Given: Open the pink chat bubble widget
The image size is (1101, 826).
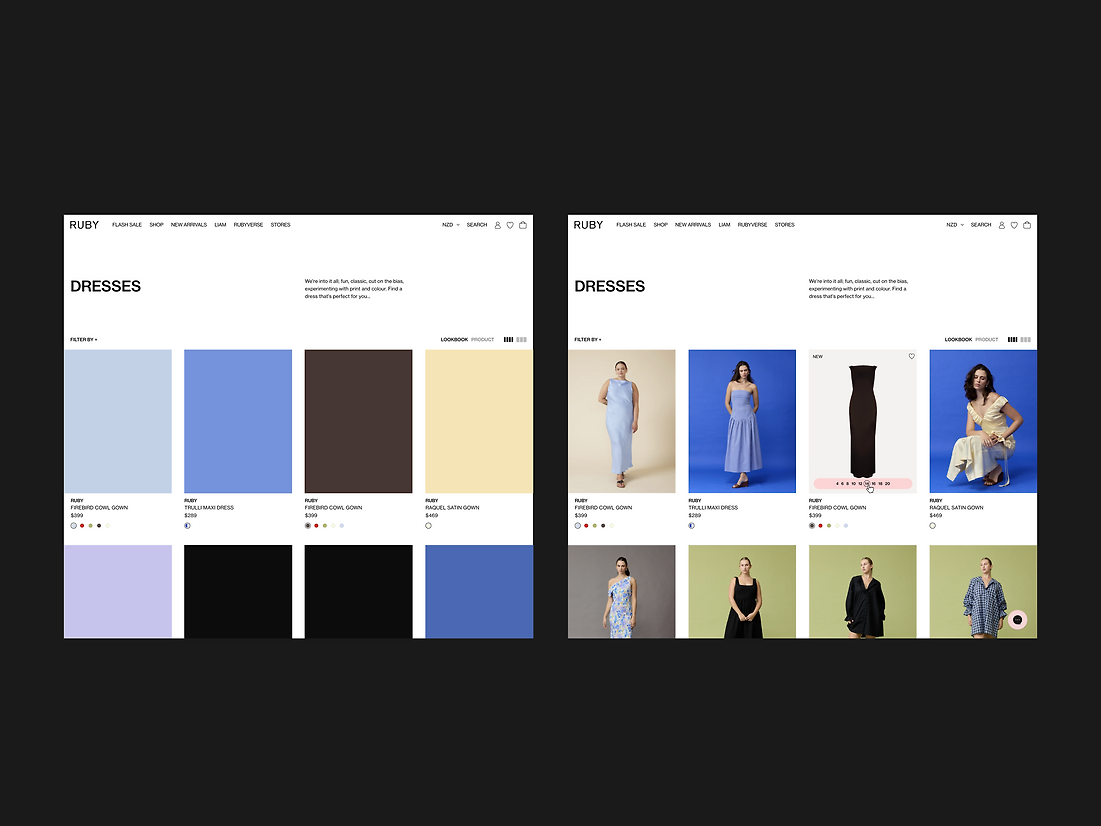Looking at the screenshot, I should [1017, 620].
